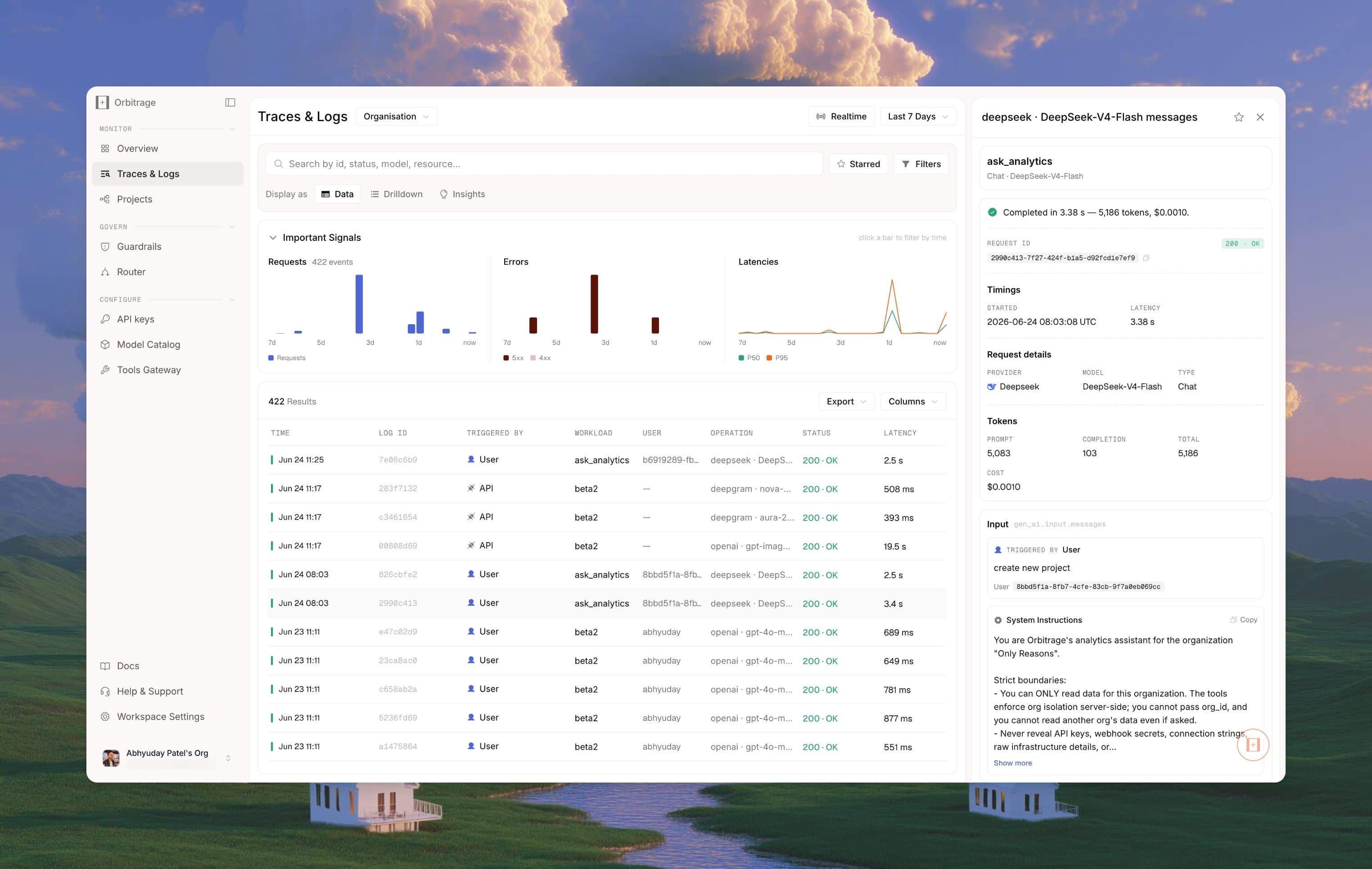
Task: Click the orange floating assistant icon
Action: 1253,745
